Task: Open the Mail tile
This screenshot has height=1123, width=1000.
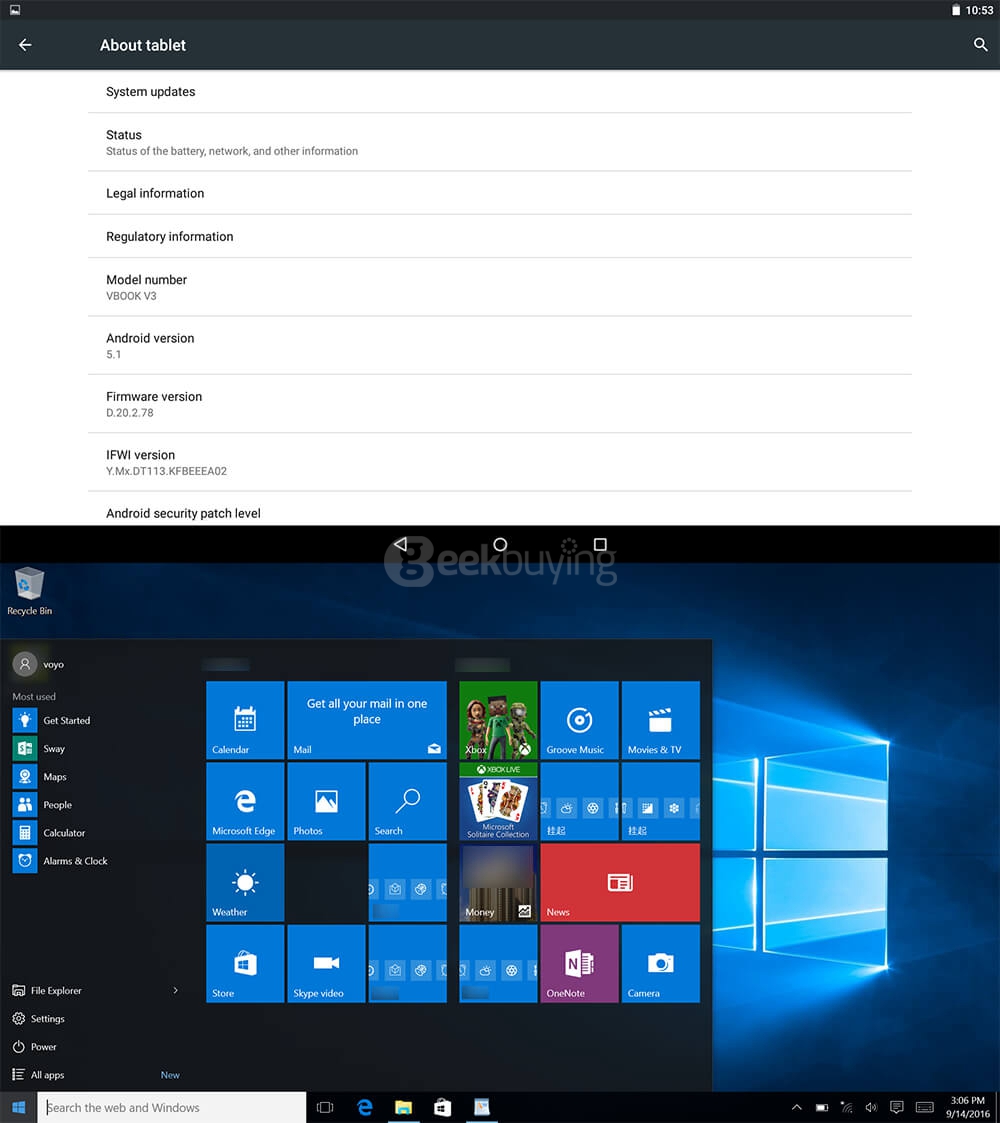Action: pyautogui.click(x=367, y=720)
